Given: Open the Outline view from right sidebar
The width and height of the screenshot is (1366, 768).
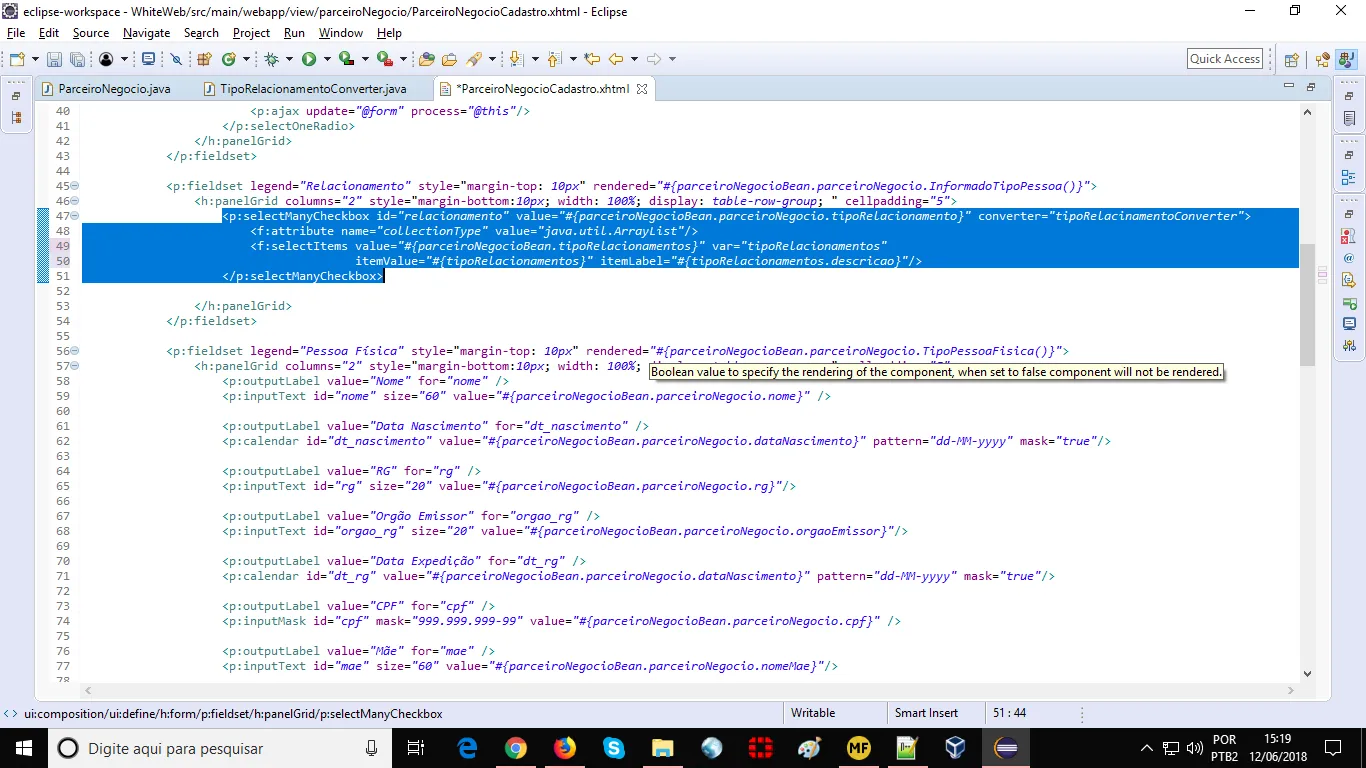Looking at the screenshot, I should click(1349, 178).
